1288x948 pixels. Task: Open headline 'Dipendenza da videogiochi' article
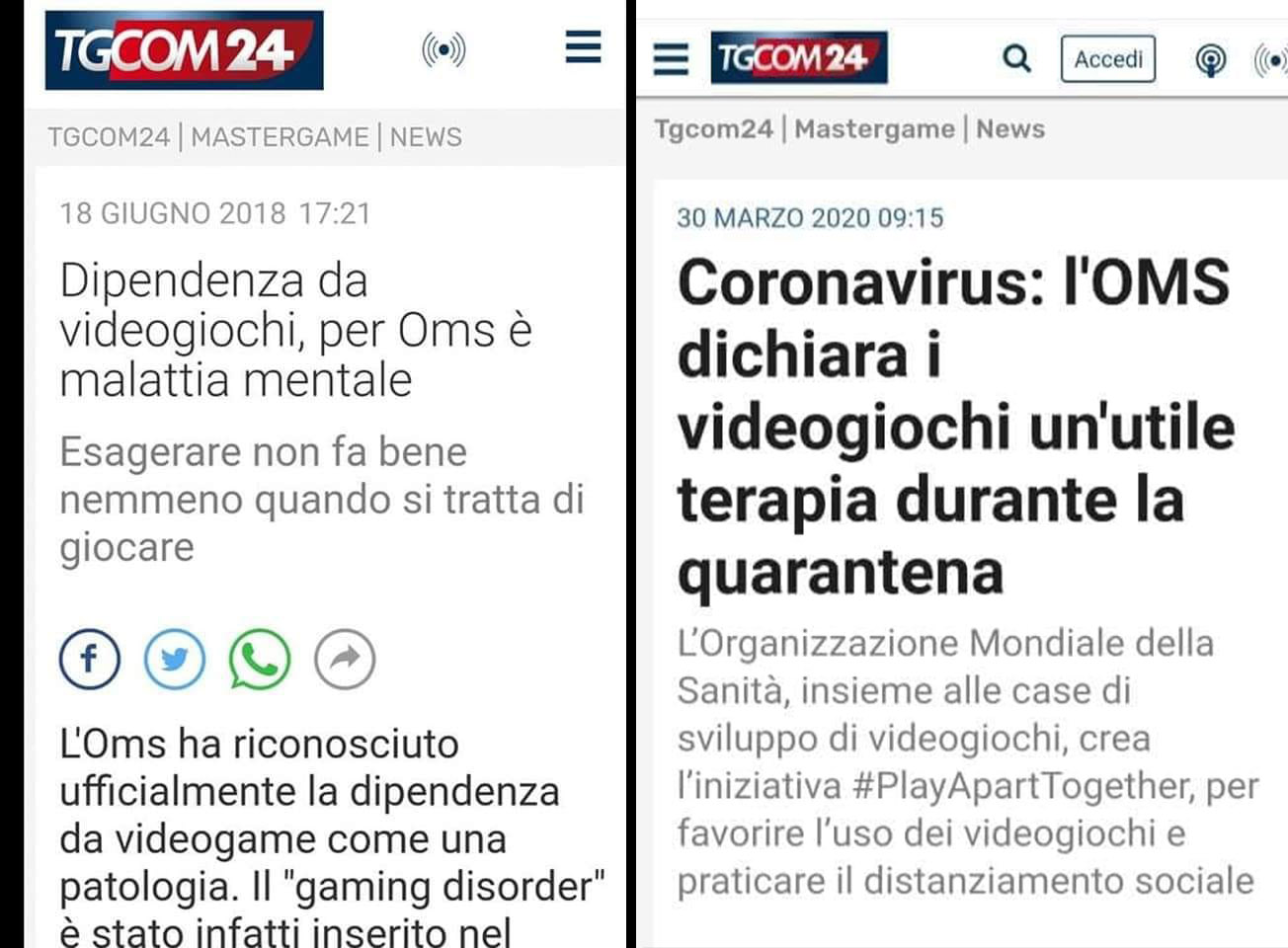point(295,330)
